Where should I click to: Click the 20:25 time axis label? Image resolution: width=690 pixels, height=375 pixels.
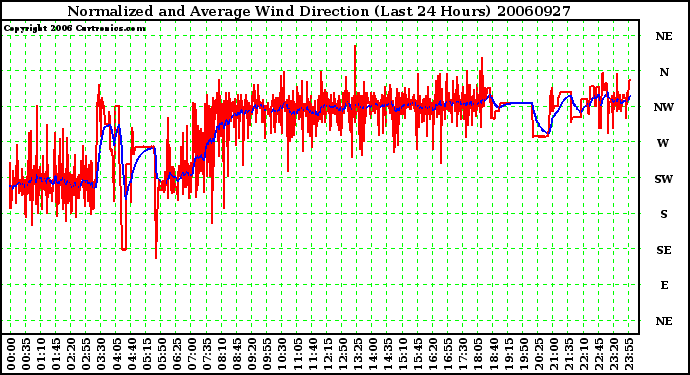tap(538, 354)
